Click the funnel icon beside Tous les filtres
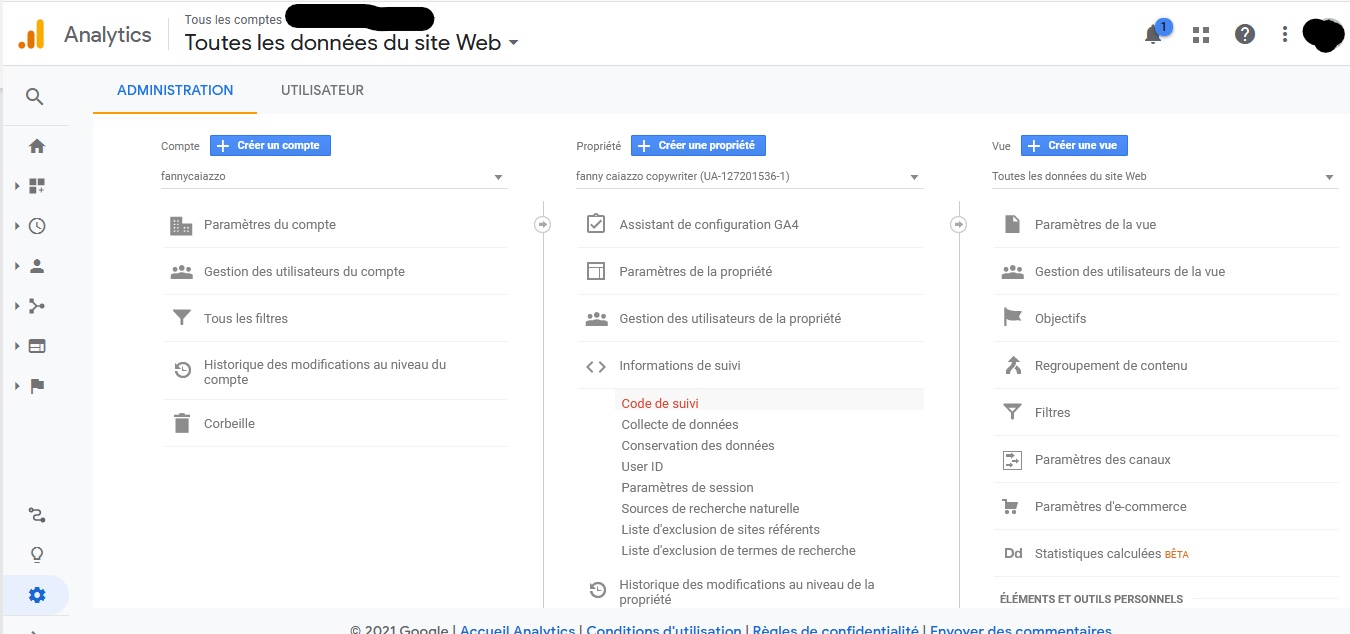This screenshot has height=634, width=1350. [x=181, y=318]
